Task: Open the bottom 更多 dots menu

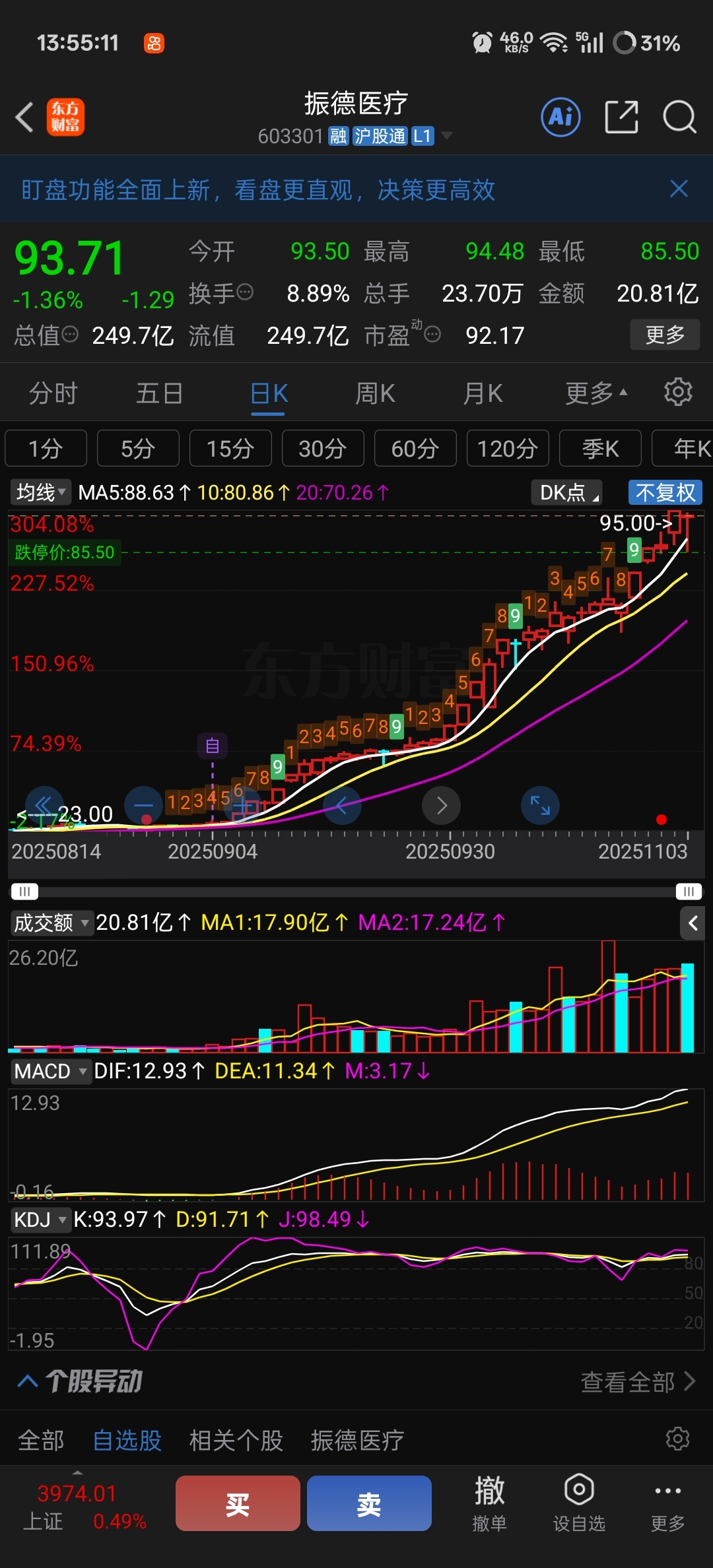Action: (x=667, y=1503)
